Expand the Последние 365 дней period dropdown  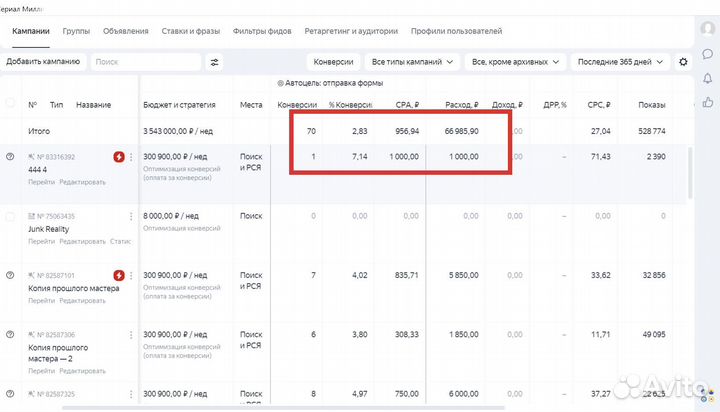tap(620, 62)
